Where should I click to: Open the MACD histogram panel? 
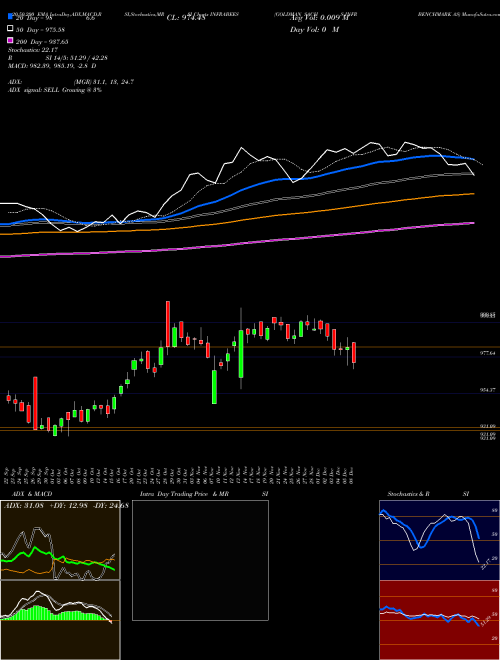click(60, 620)
